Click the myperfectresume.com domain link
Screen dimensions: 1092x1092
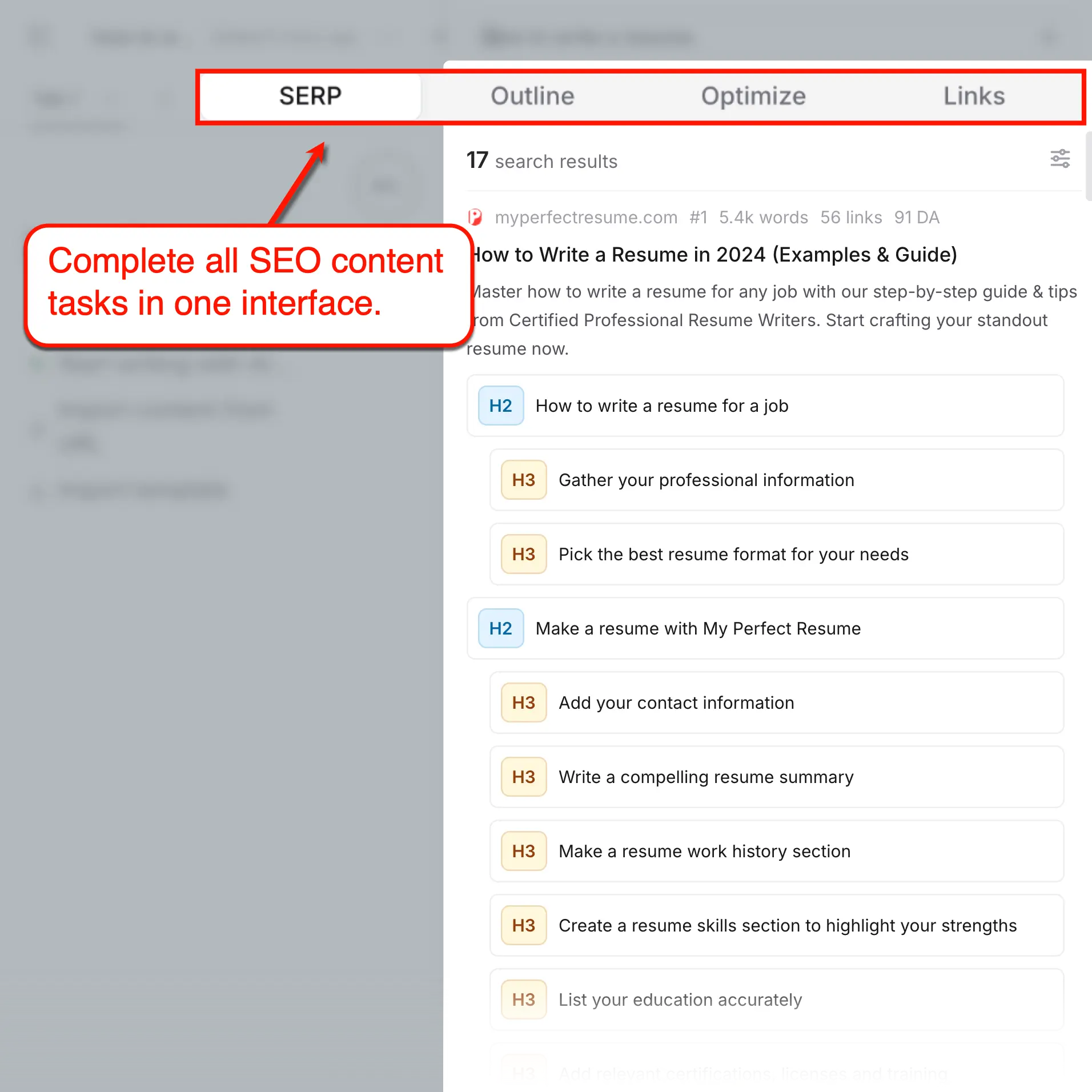point(586,218)
